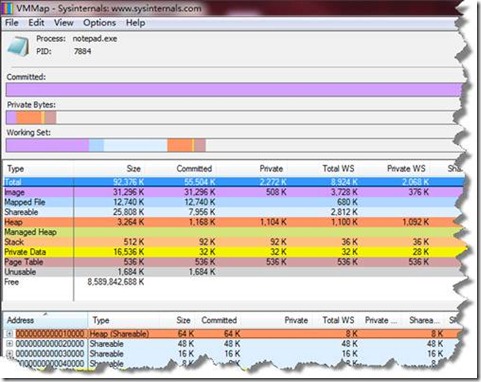Click the 16,536 K Private Data size
The image size is (481, 382).
point(129,252)
